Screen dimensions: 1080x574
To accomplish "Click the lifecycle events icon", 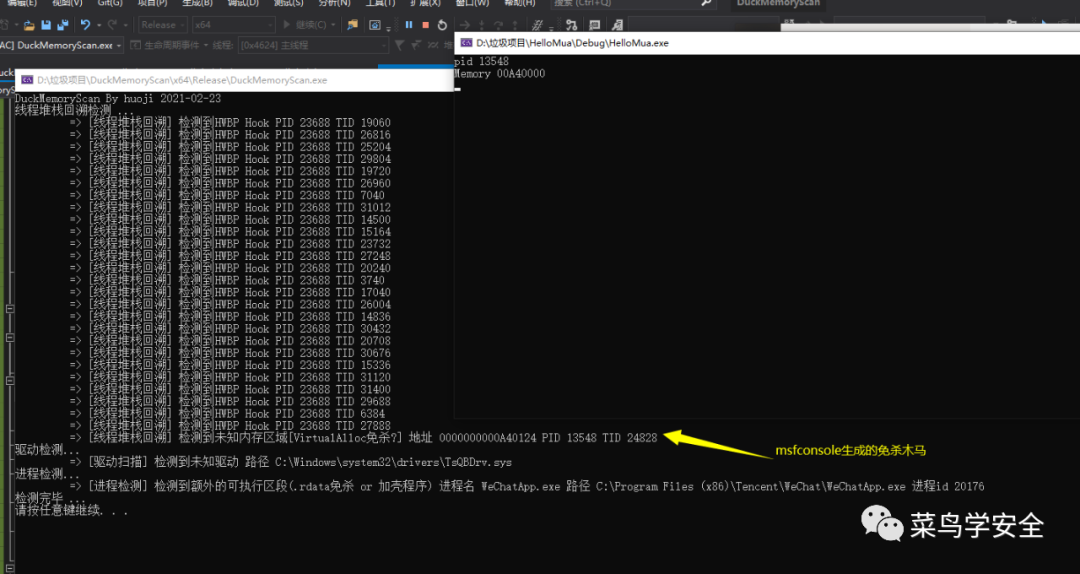I will 135,45.
